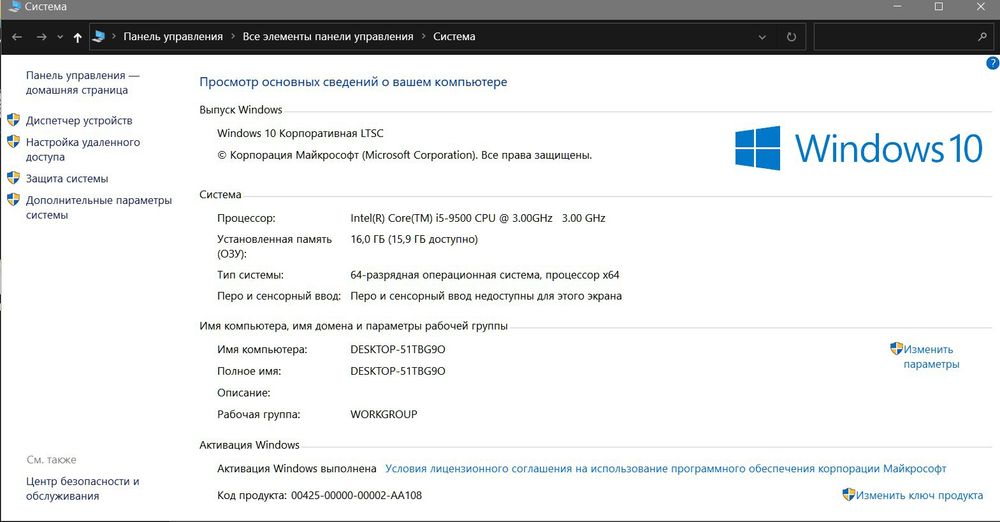
Task: Open 'Дополнительные параметры системы' link
Action: pos(99,207)
